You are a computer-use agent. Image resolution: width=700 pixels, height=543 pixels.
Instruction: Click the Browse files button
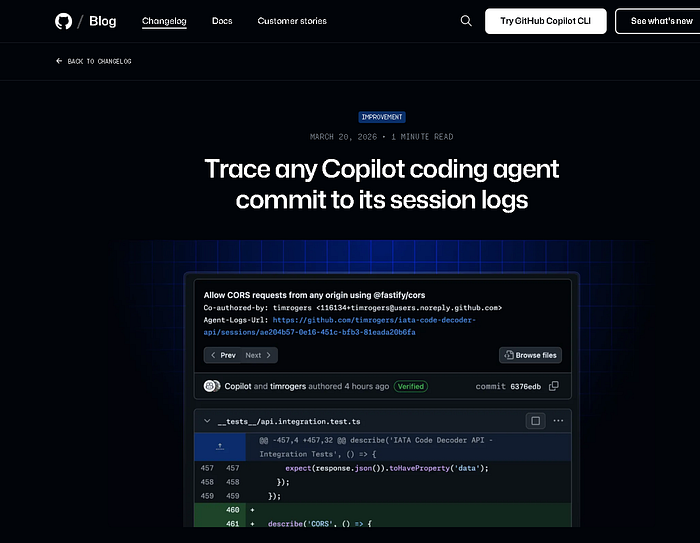pos(530,355)
